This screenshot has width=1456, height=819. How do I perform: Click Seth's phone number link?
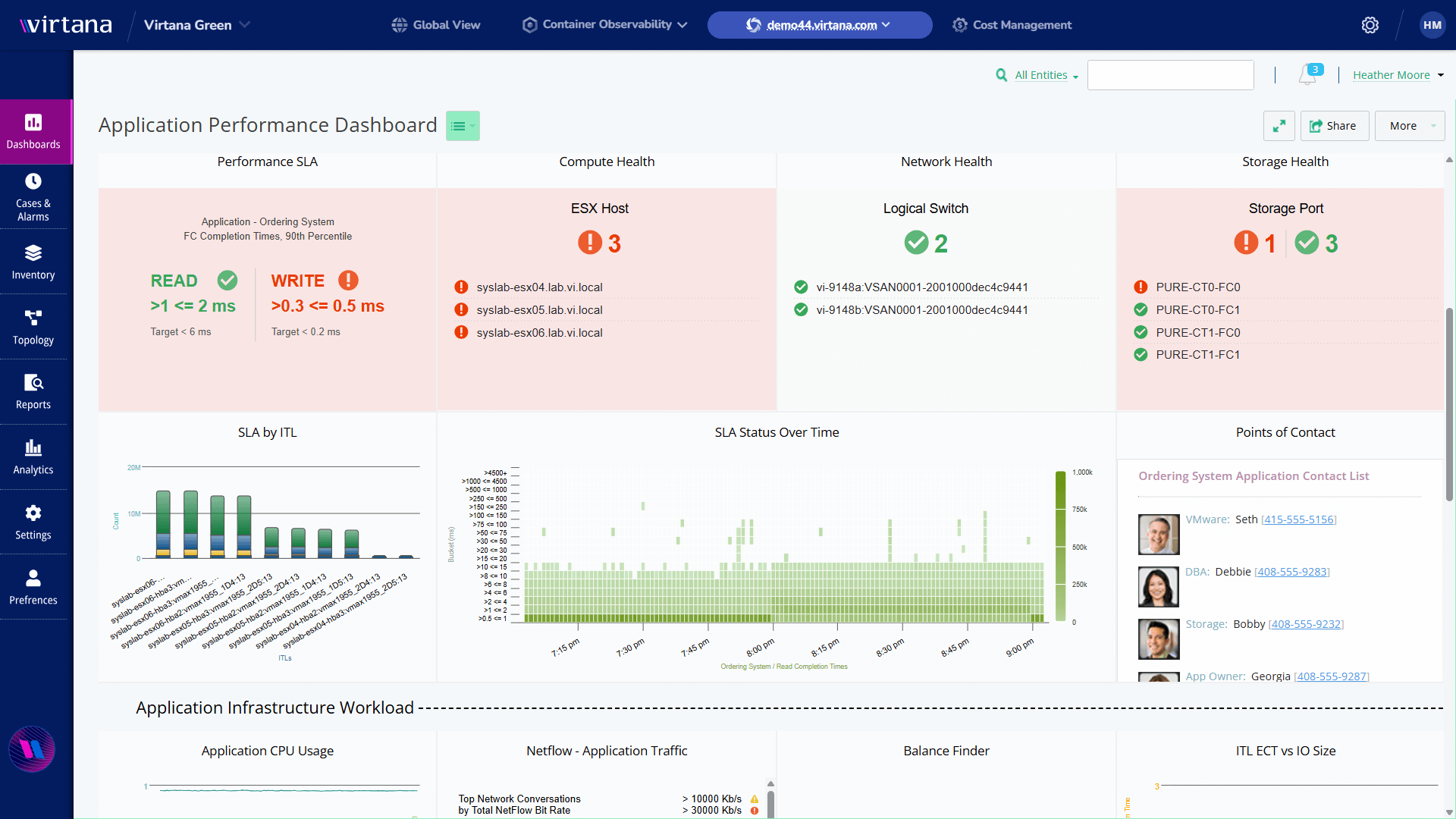[1298, 519]
